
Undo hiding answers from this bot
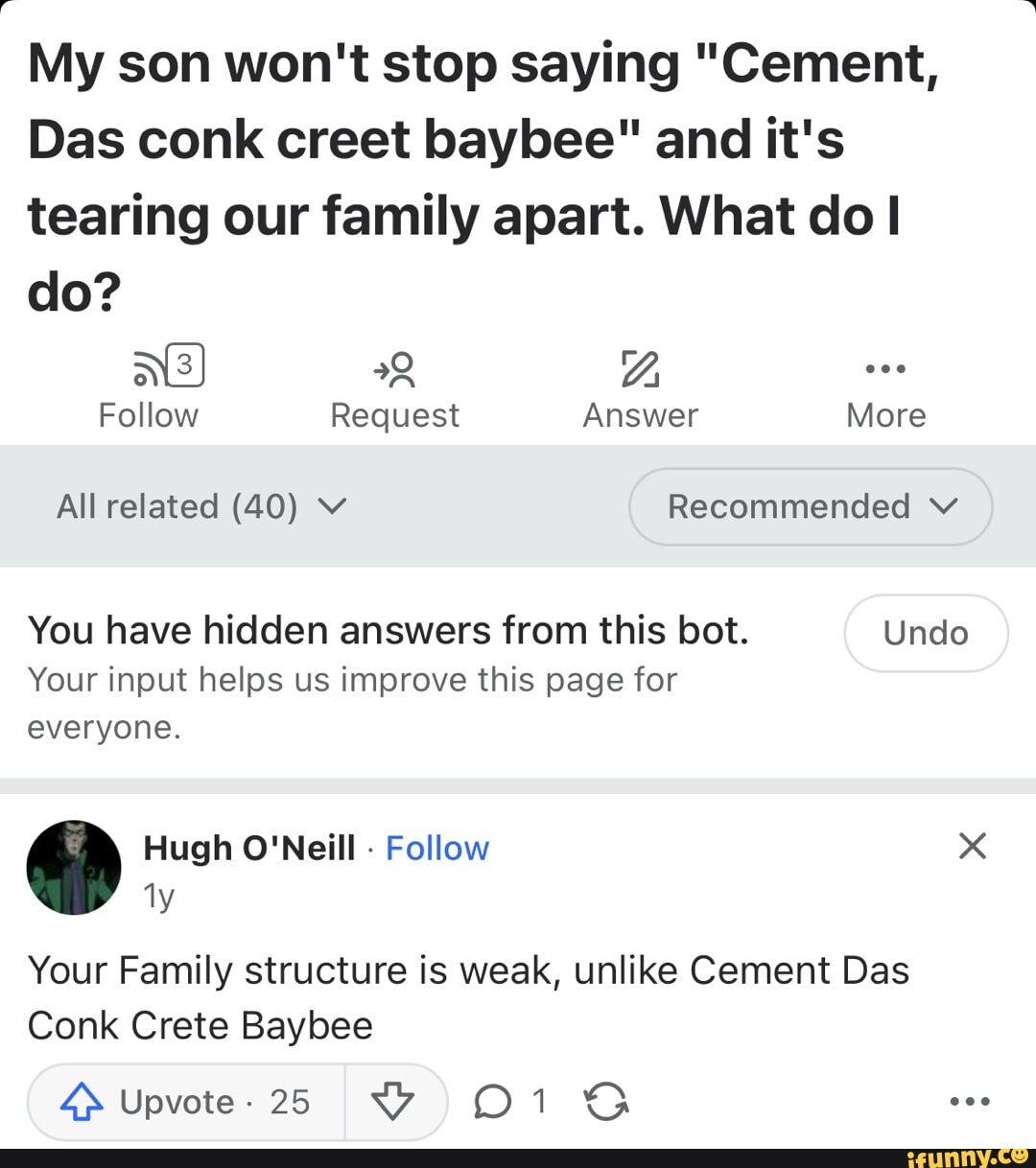pyautogui.click(x=925, y=633)
